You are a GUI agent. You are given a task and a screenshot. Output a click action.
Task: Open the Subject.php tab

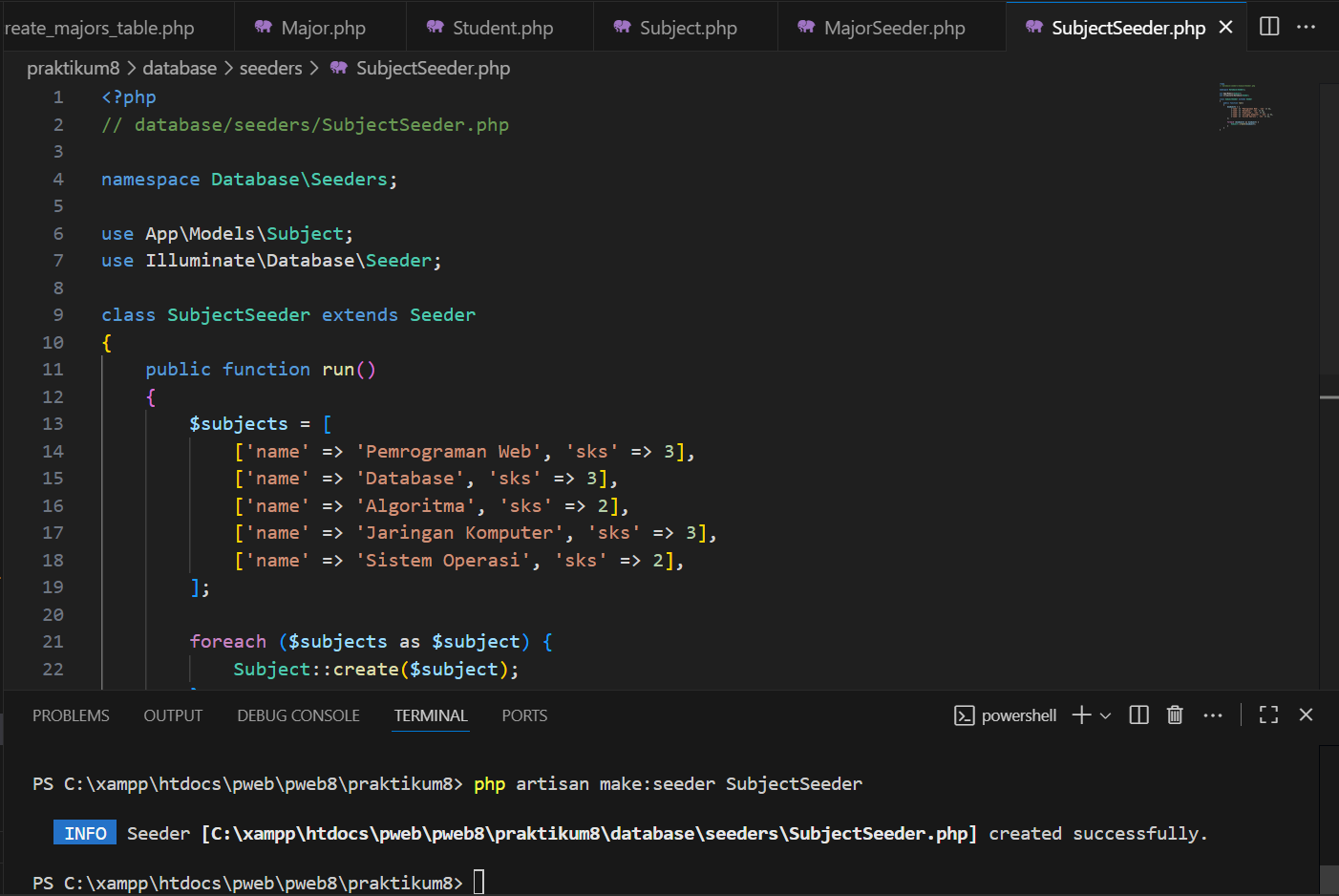click(685, 27)
